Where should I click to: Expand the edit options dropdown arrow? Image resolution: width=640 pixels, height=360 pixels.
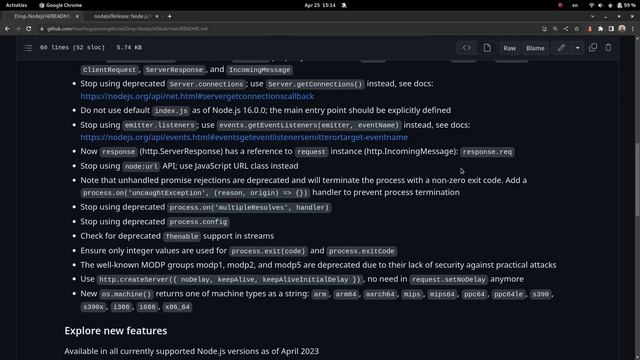pyautogui.click(x=577, y=48)
